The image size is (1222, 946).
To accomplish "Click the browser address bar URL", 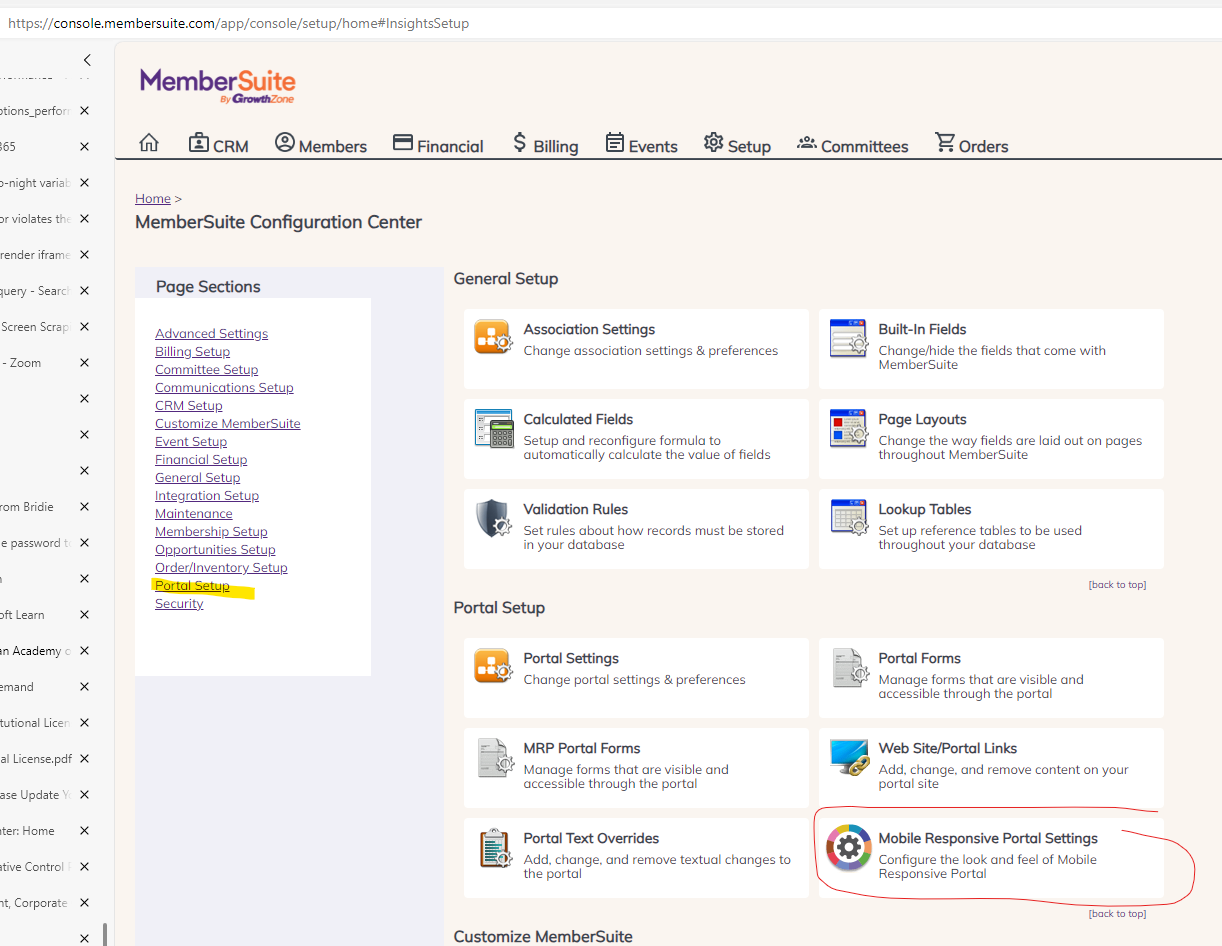I will point(239,22).
